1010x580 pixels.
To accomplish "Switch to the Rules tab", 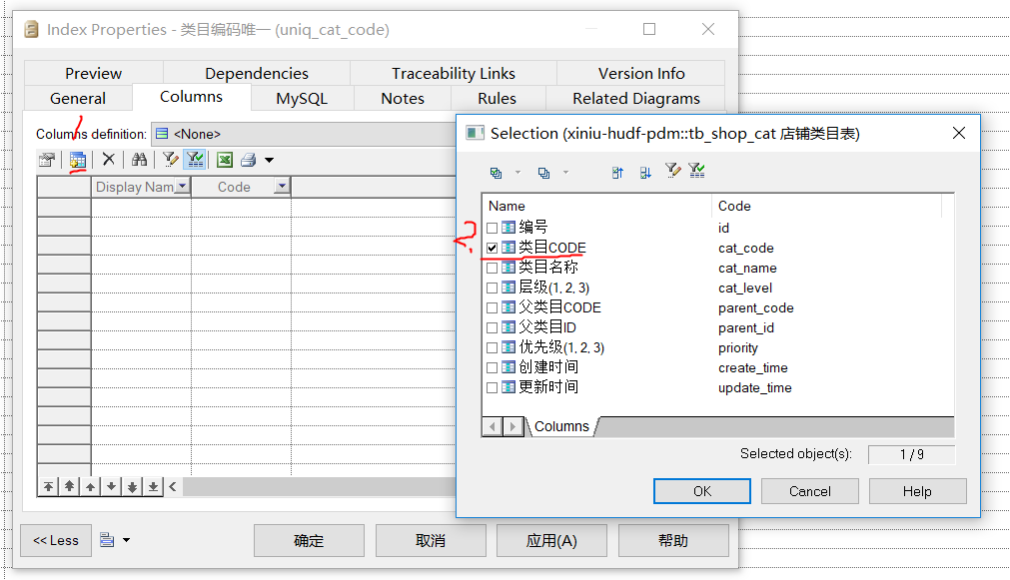I will click(x=497, y=99).
